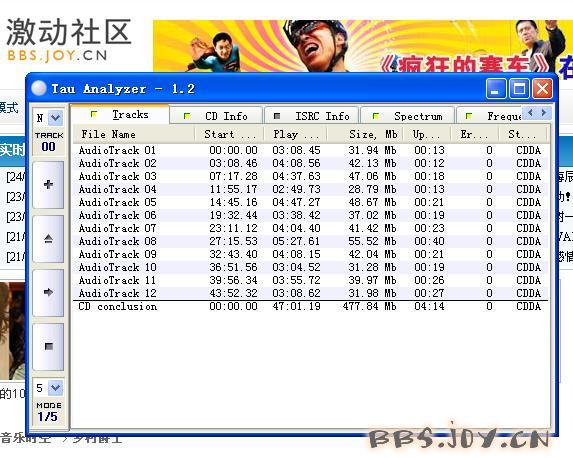Click the stop square button
Image resolution: width=573 pixels, height=458 pixels.
[x=48, y=346]
